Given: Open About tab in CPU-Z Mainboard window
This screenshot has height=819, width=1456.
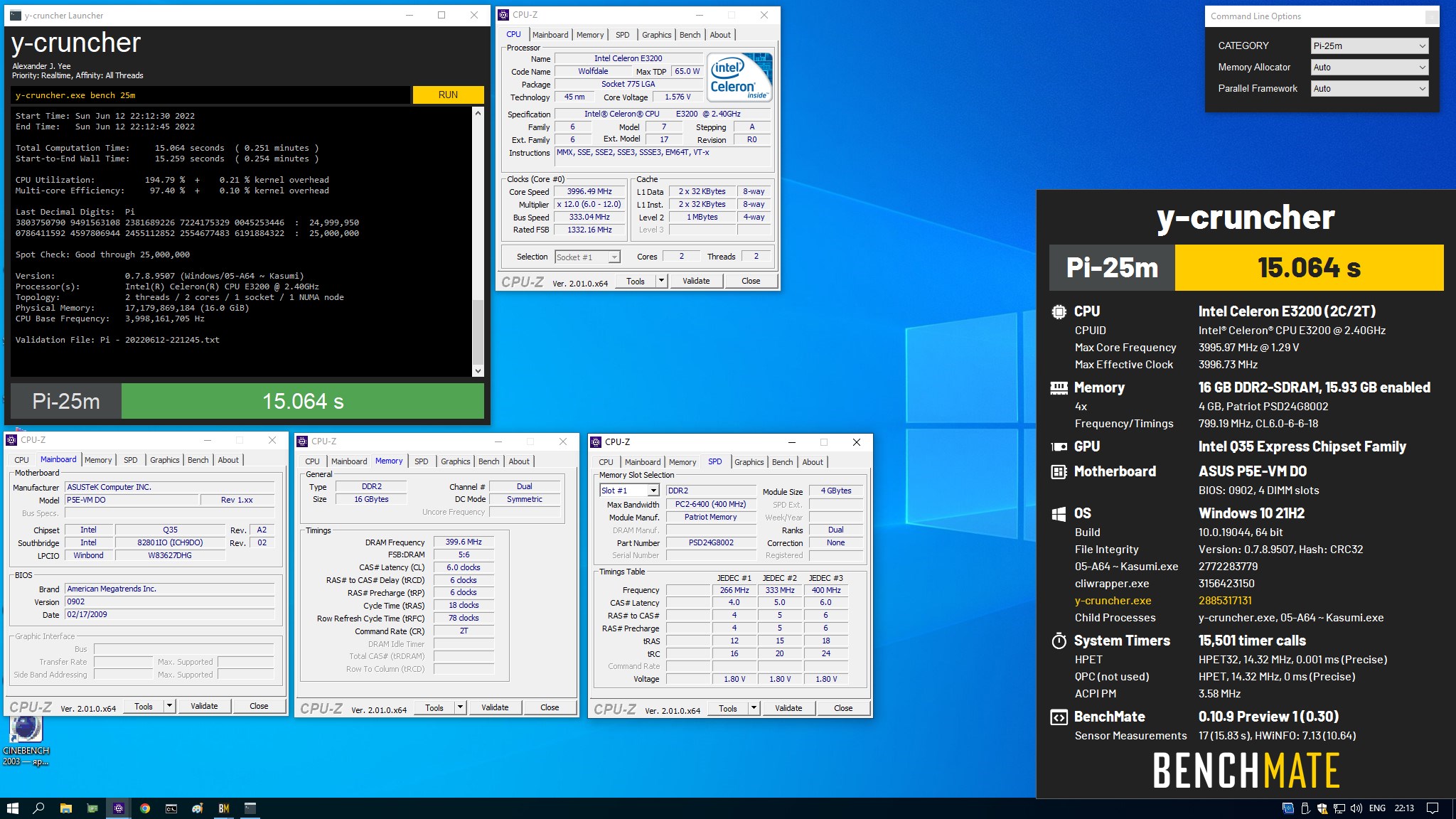Looking at the screenshot, I should 228,460.
